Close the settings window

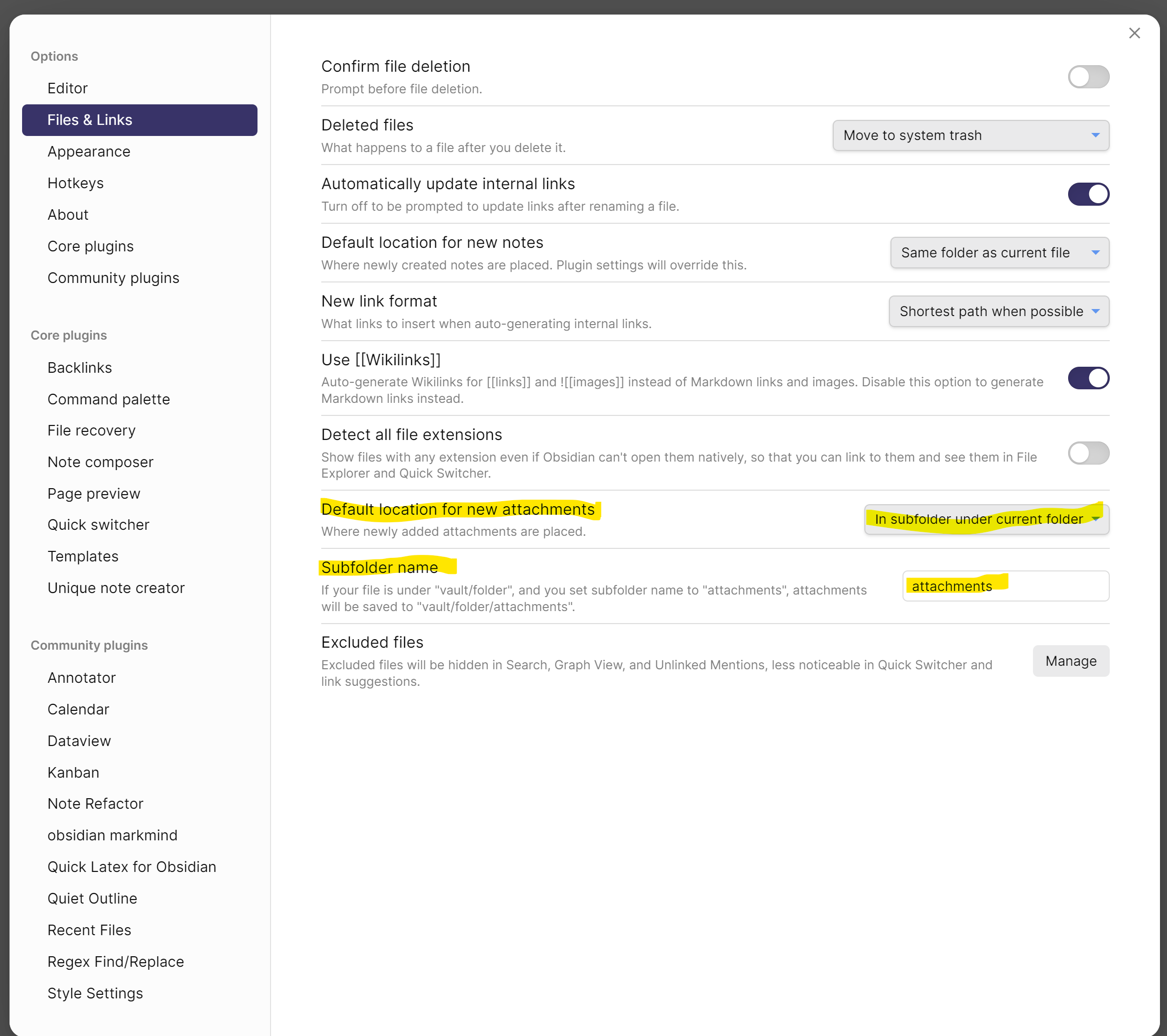1134,33
